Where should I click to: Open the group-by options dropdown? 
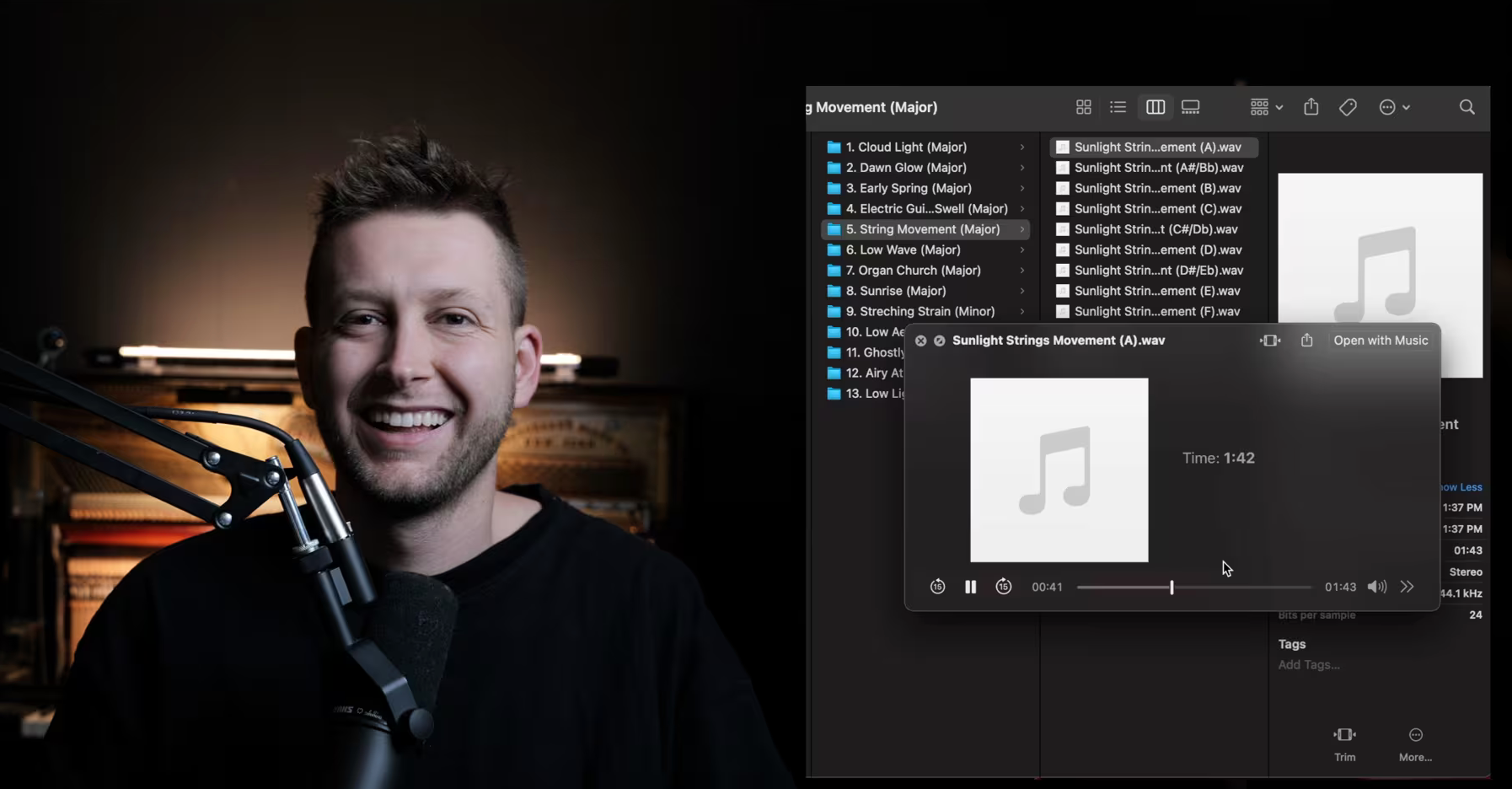click(x=1266, y=107)
